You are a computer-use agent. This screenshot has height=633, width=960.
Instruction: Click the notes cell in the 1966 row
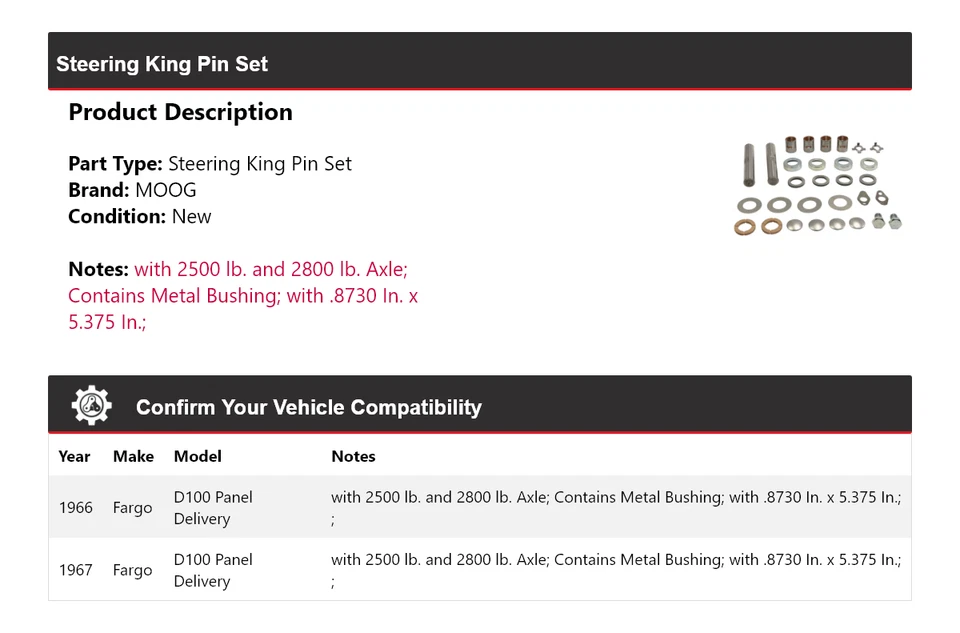tap(615, 498)
